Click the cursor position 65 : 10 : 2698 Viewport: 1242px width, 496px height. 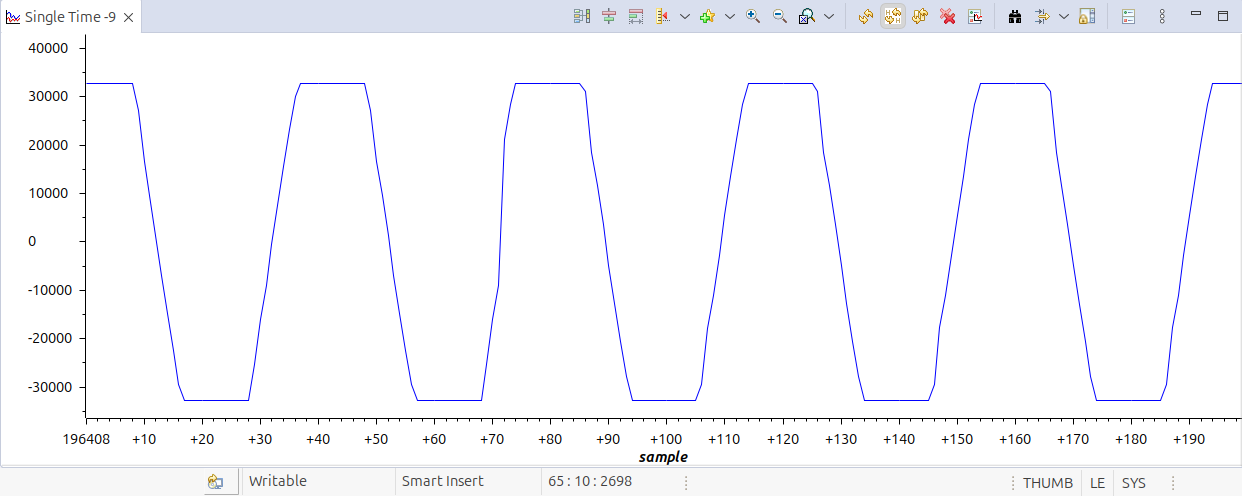pyautogui.click(x=590, y=482)
